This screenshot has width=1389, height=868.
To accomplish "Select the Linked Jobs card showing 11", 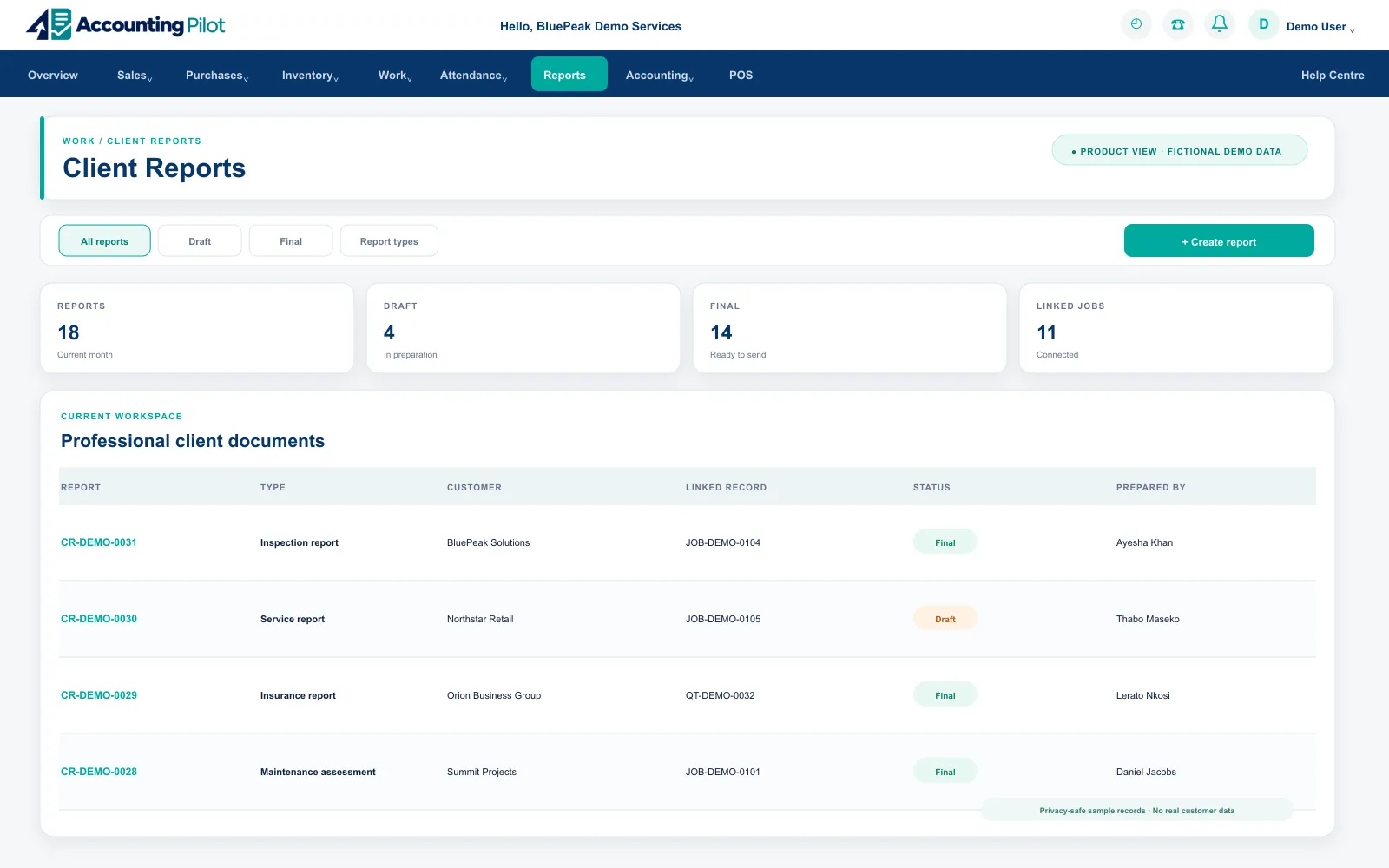I will coord(1176,328).
